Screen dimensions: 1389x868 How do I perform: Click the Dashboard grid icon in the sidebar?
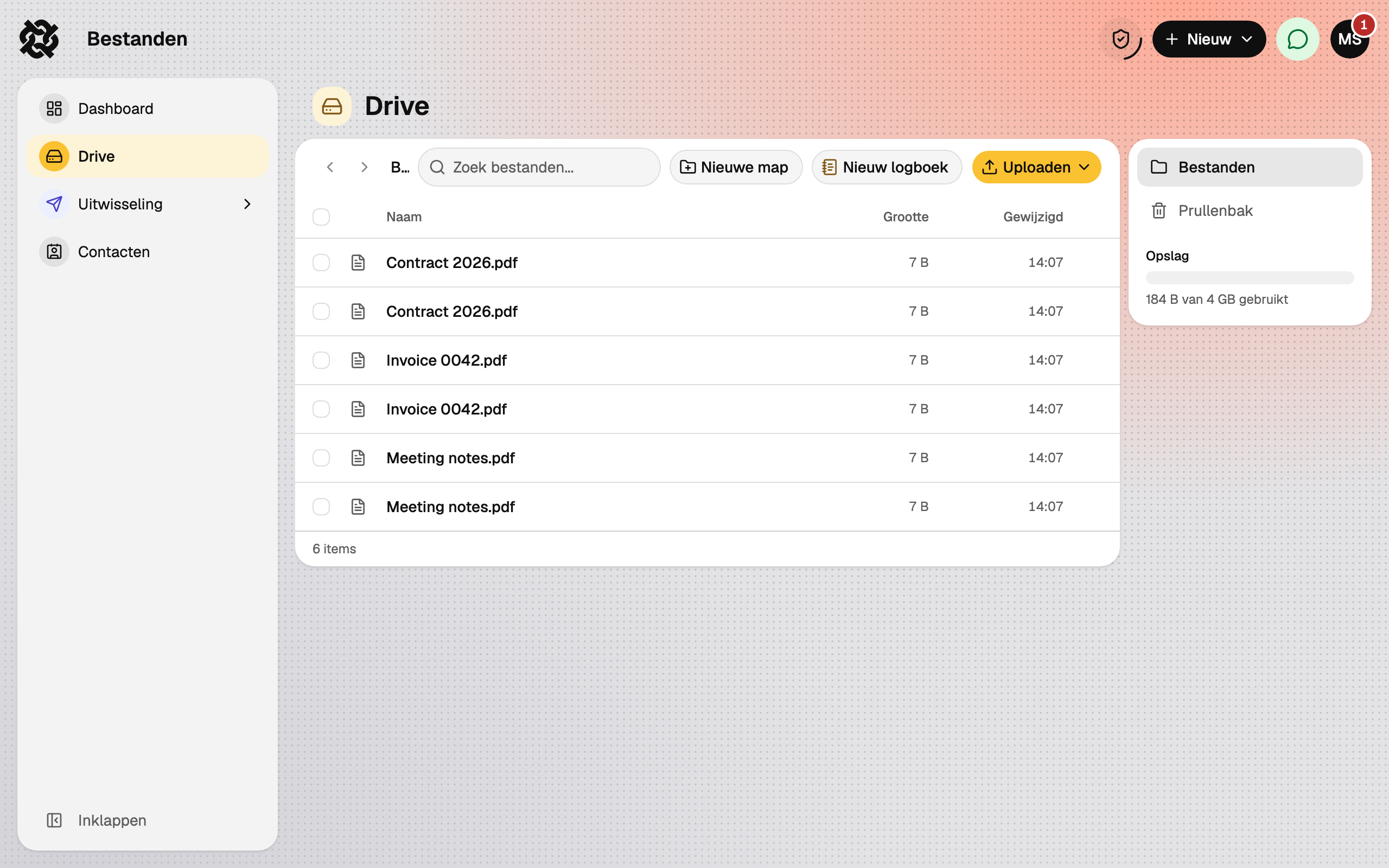pyautogui.click(x=54, y=108)
